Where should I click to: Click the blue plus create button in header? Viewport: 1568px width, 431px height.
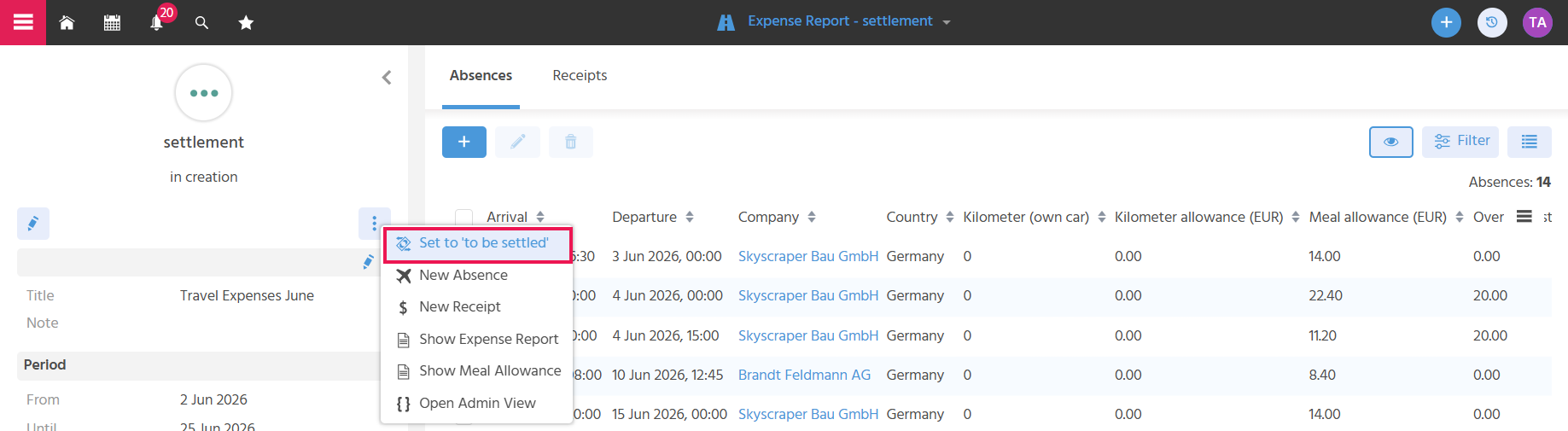(x=1446, y=22)
